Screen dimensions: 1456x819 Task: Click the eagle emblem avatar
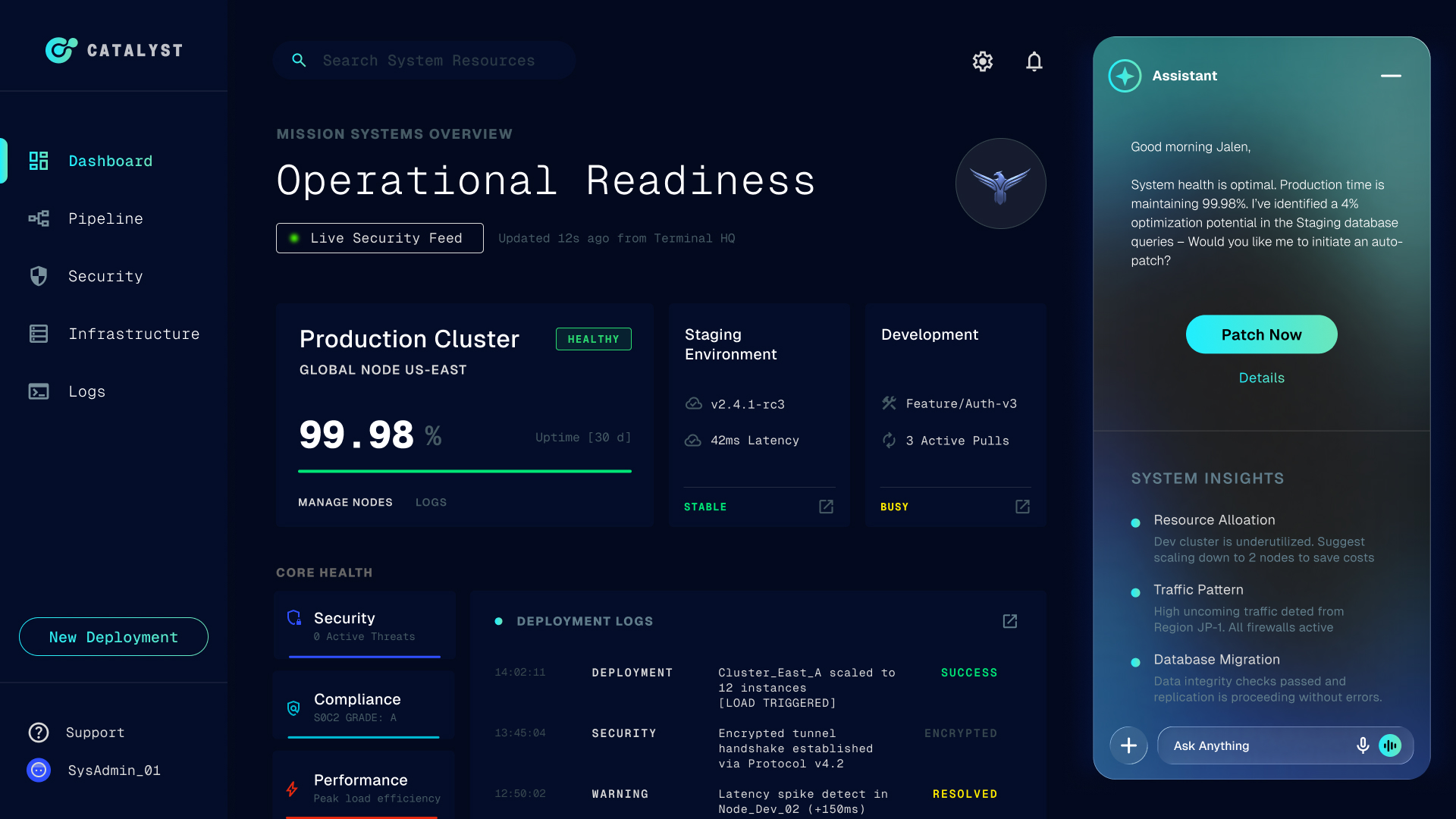tap(1000, 184)
